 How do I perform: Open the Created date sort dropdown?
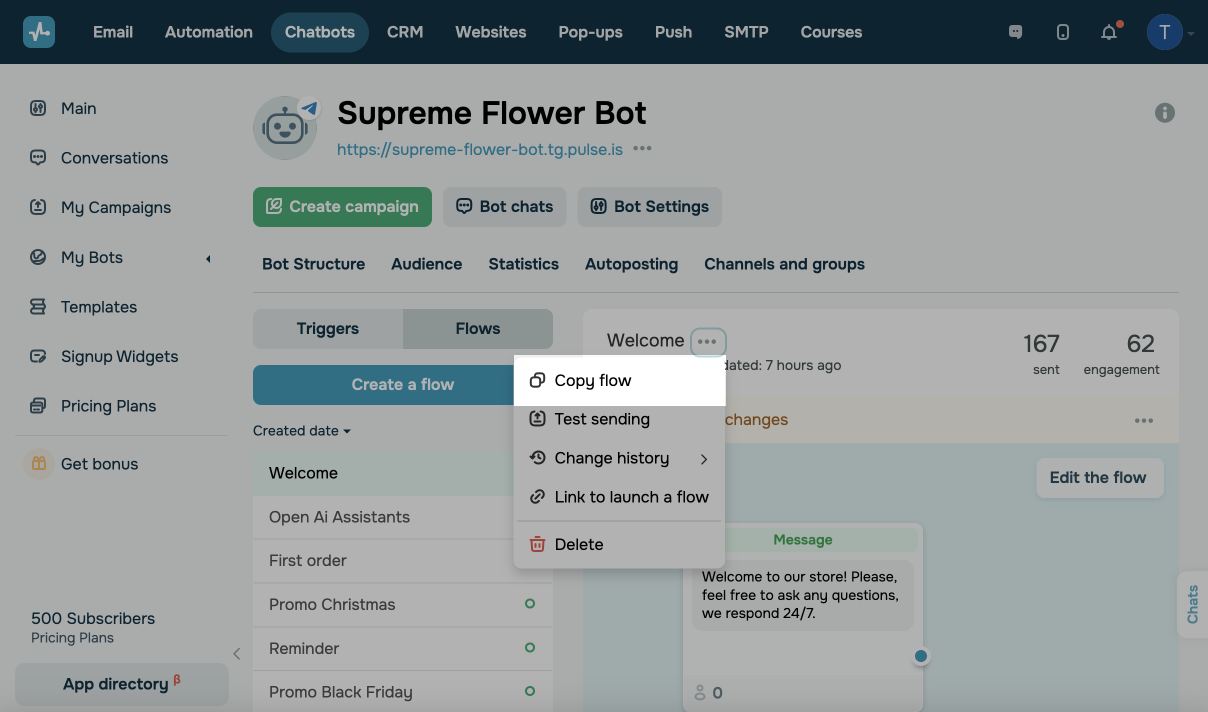pyautogui.click(x=302, y=431)
